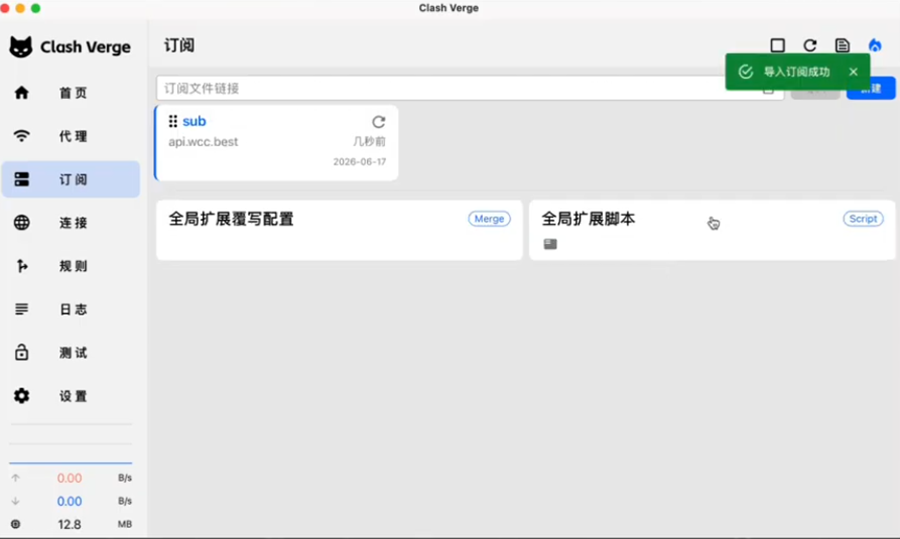The image size is (900, 539).
Task: Click the upload speed 0.00 value
Action: [69, 478]
